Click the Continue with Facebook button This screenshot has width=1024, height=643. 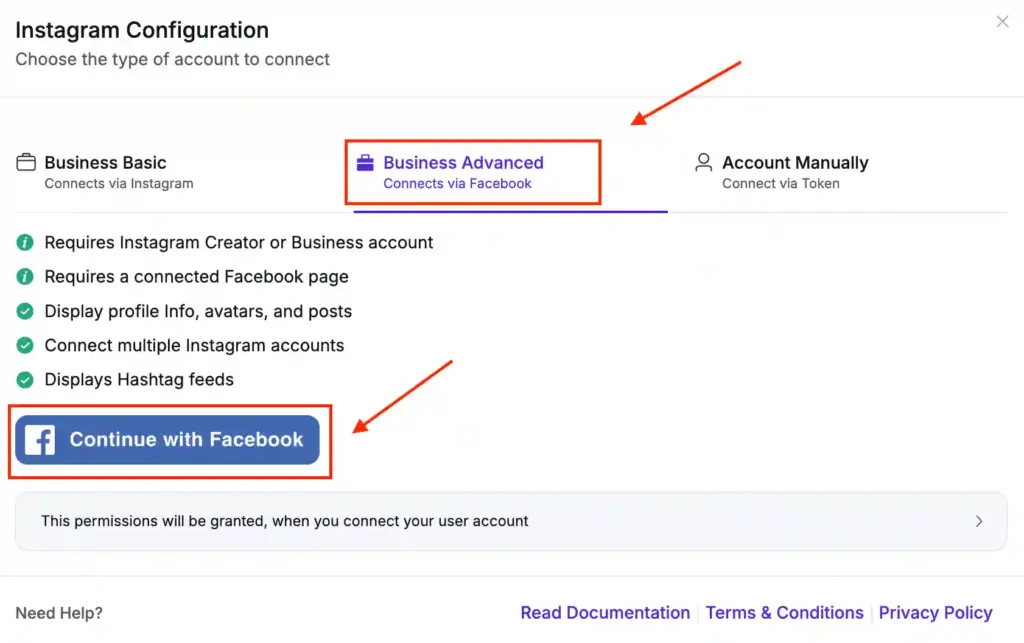168,439
